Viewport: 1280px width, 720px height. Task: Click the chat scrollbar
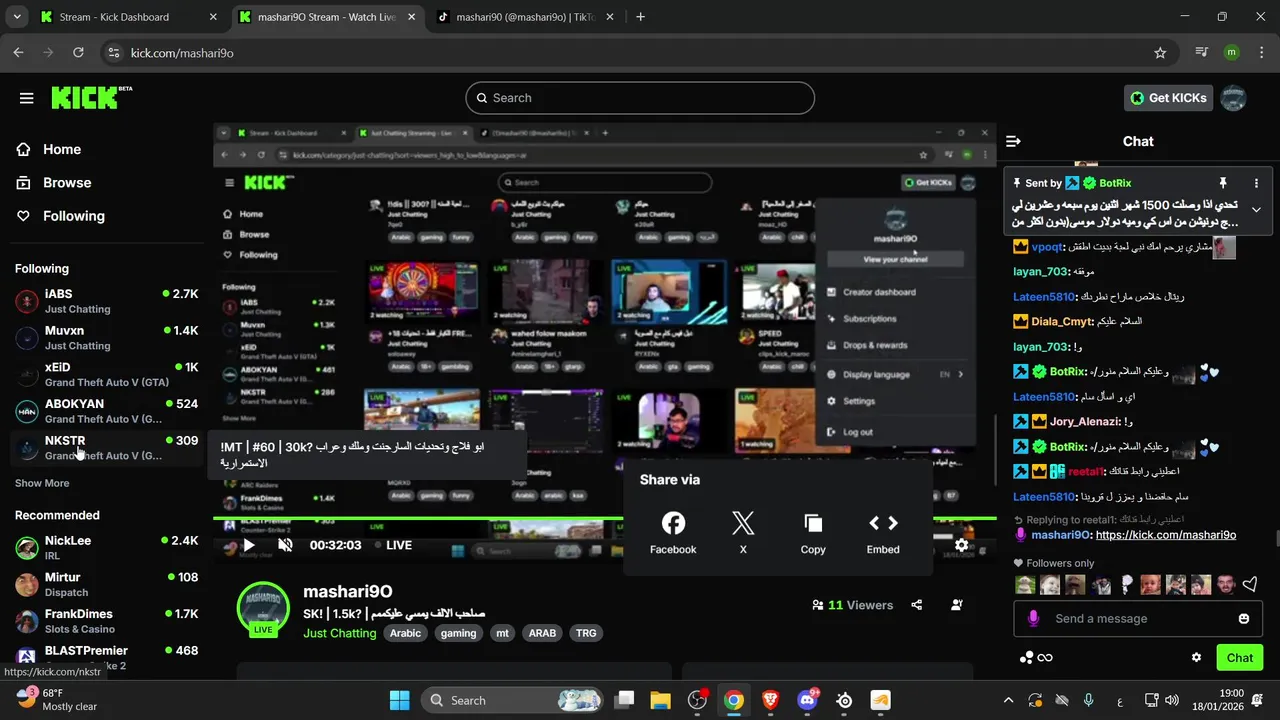pyautogui.click(x=1276, y=538)
